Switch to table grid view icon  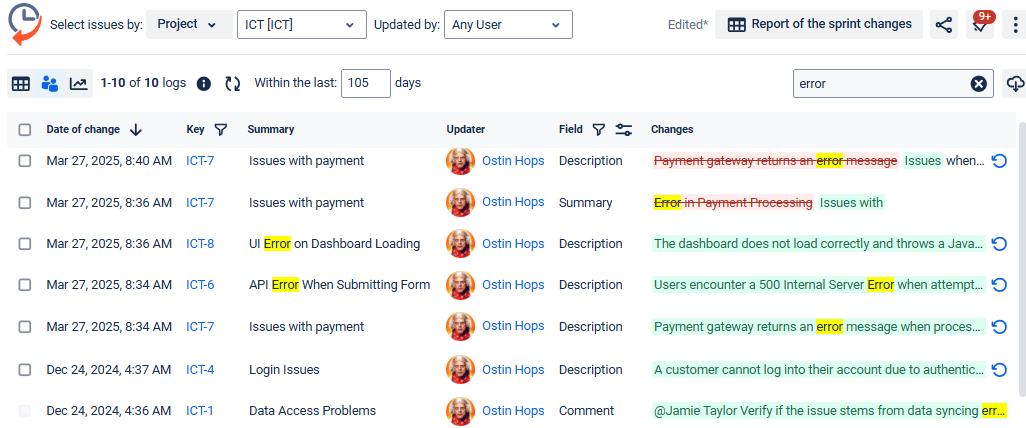pyautogui.click(x=21, y=84)
